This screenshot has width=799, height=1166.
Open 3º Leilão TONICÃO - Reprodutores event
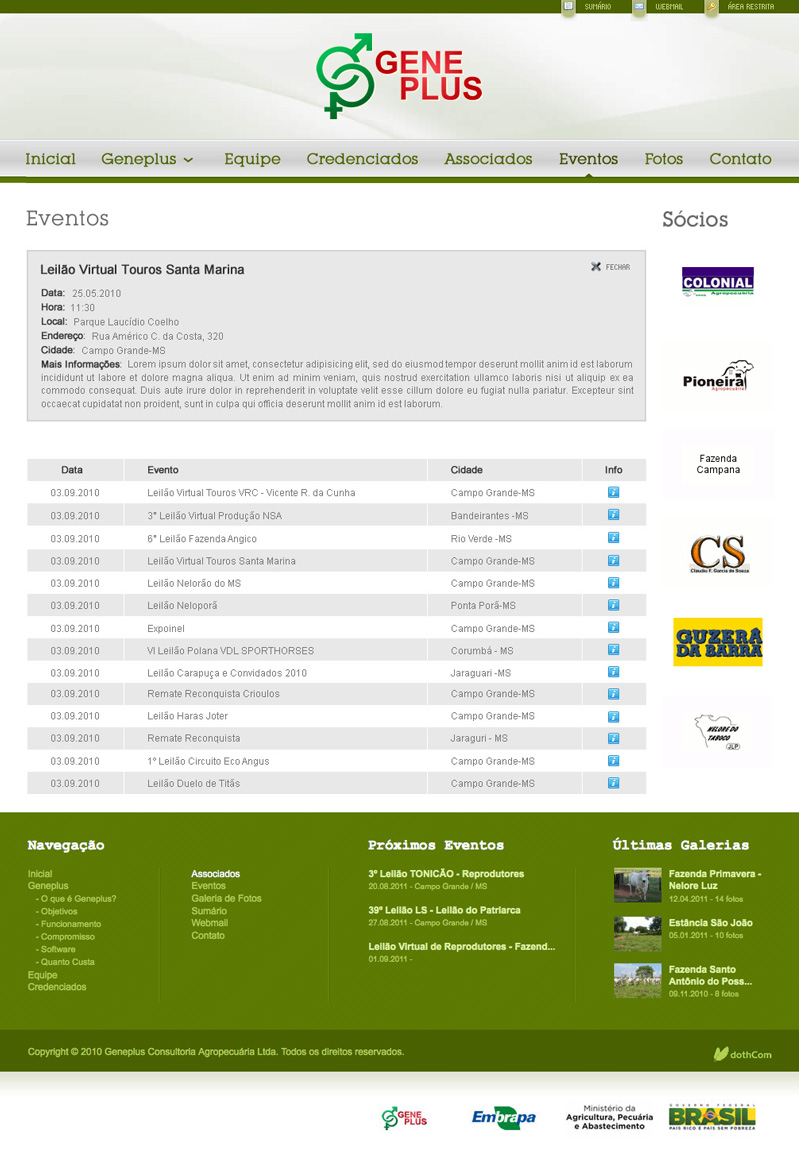[446, 874]
